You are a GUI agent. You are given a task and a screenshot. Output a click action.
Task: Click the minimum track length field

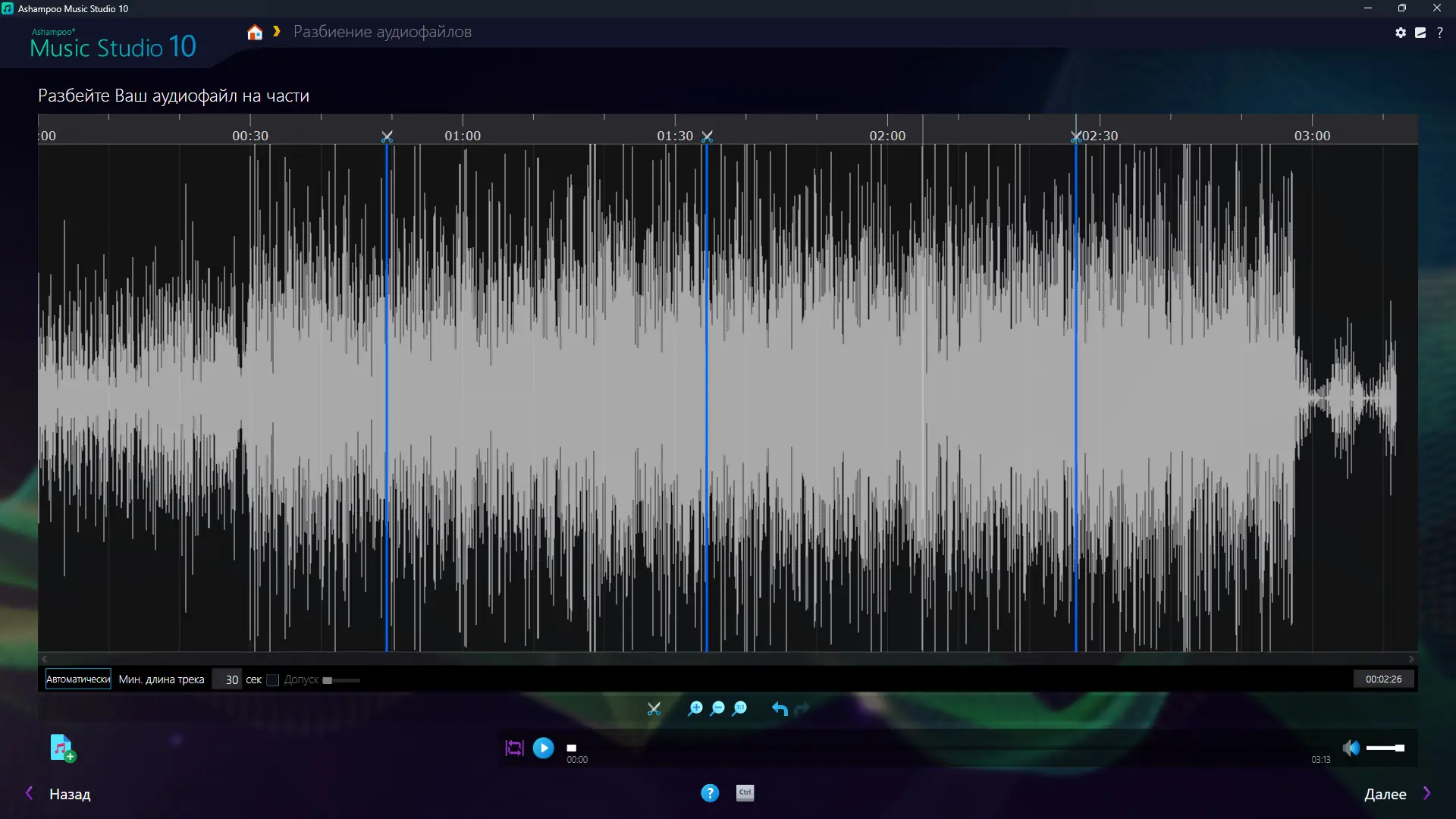point(227,679)
